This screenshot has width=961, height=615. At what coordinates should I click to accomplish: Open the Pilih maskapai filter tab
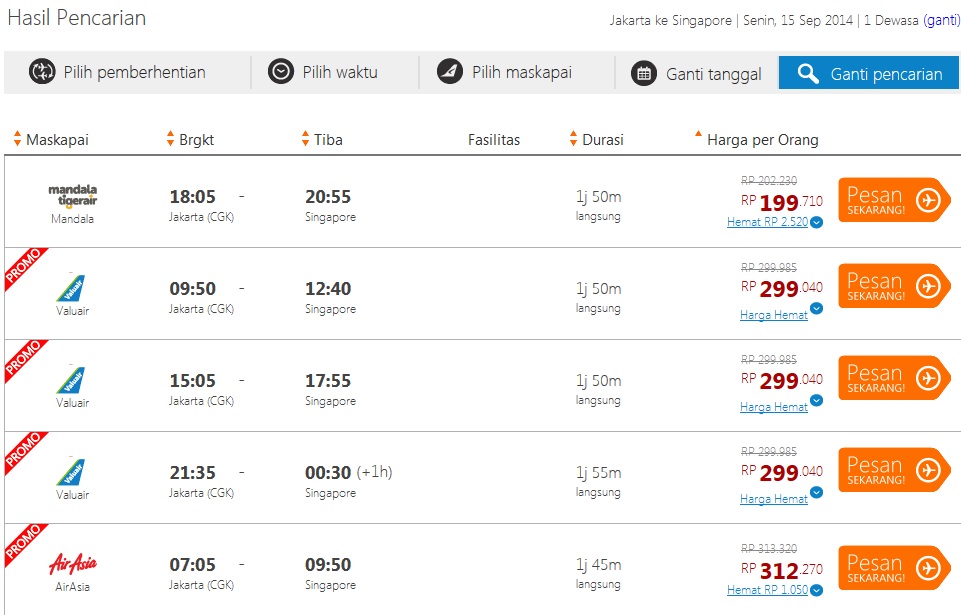pyautogui.click(x=520, y=72)
